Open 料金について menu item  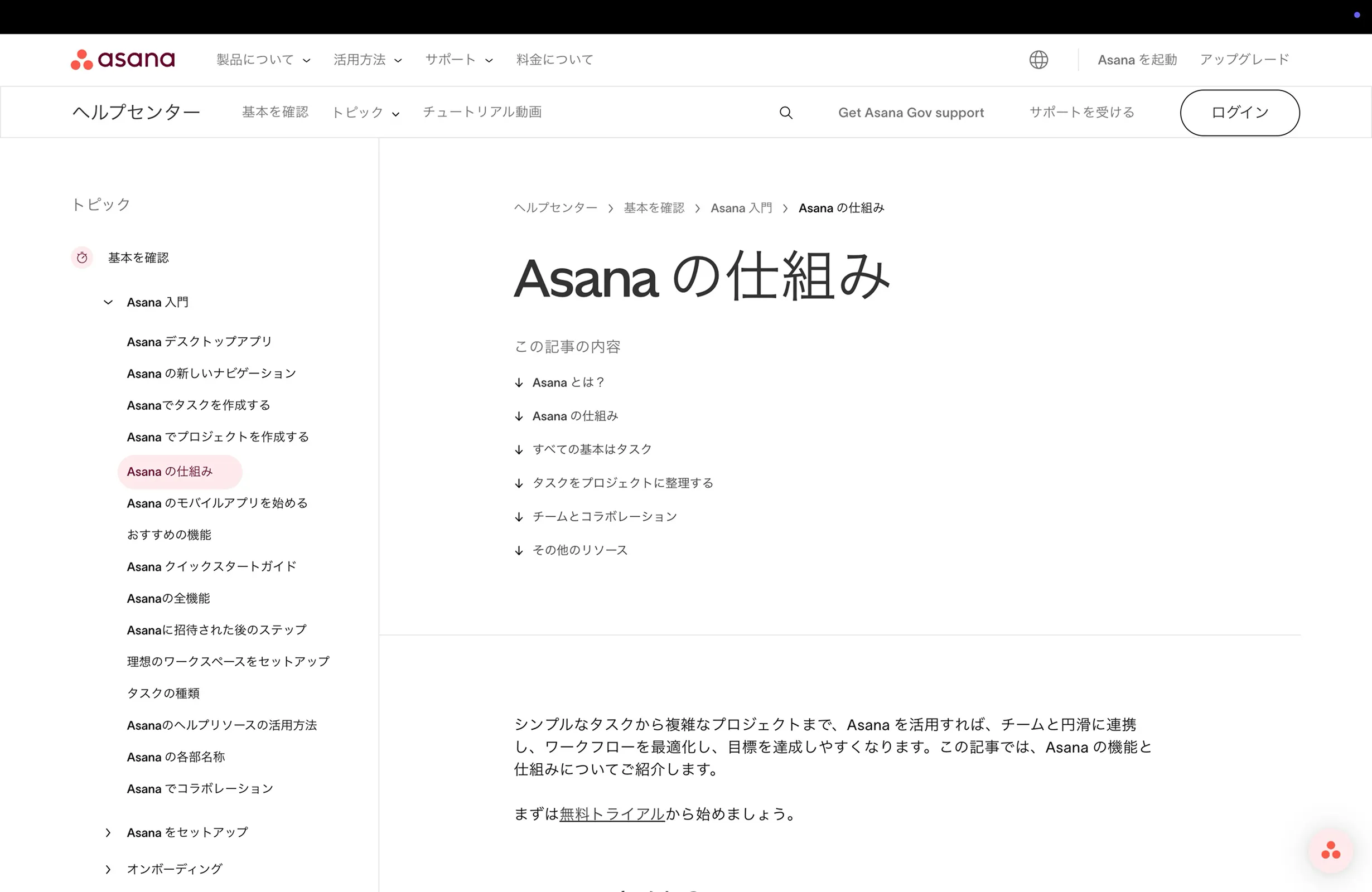click(x=554, y=59)
